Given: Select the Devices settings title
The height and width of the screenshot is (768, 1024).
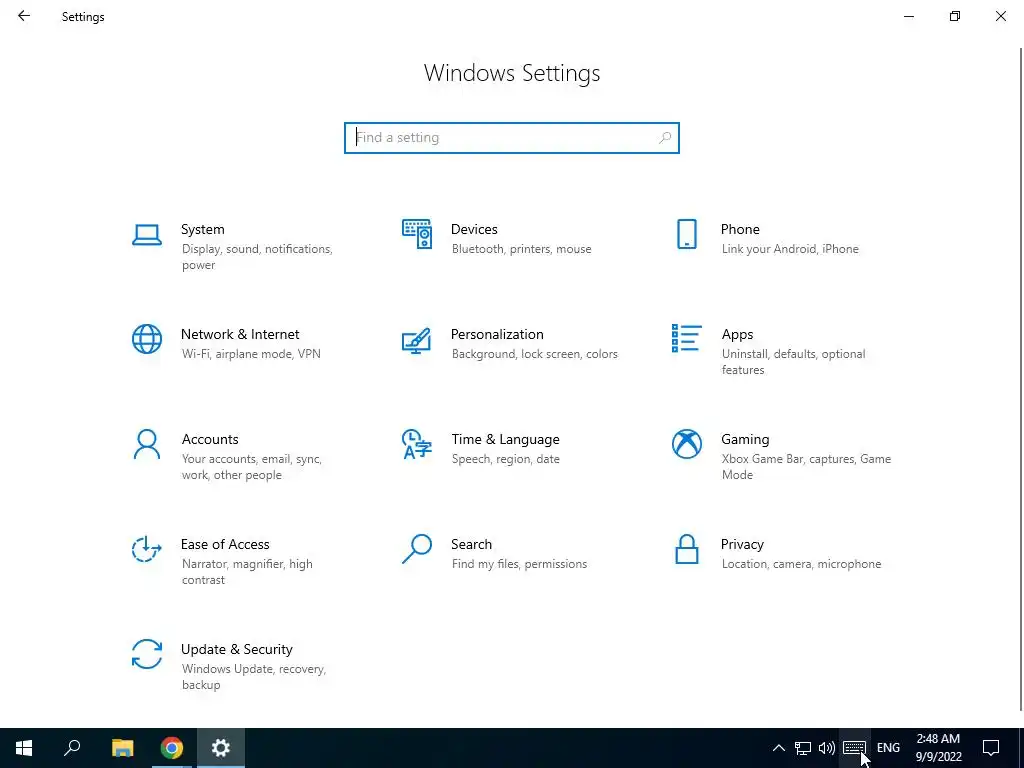Looking at the screenshot, I should [x=474, y=229].
